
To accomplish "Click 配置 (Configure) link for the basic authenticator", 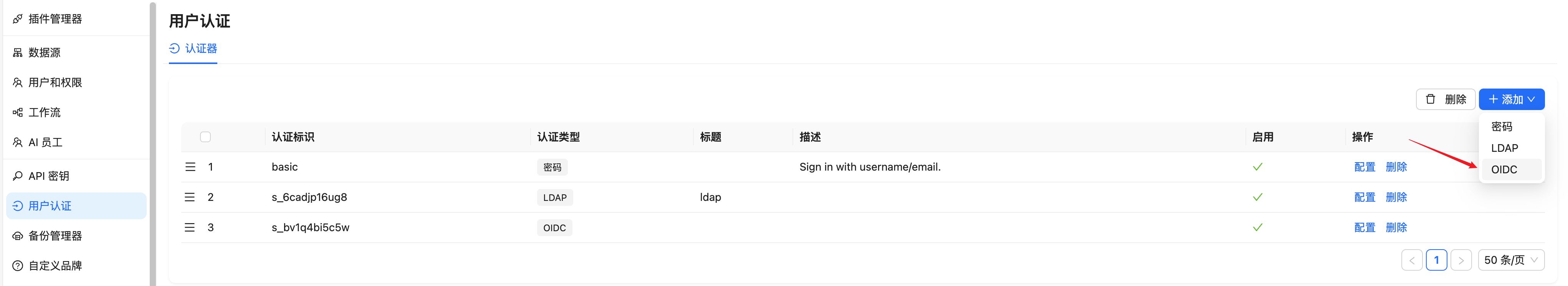I will (x=1364, y=167).
